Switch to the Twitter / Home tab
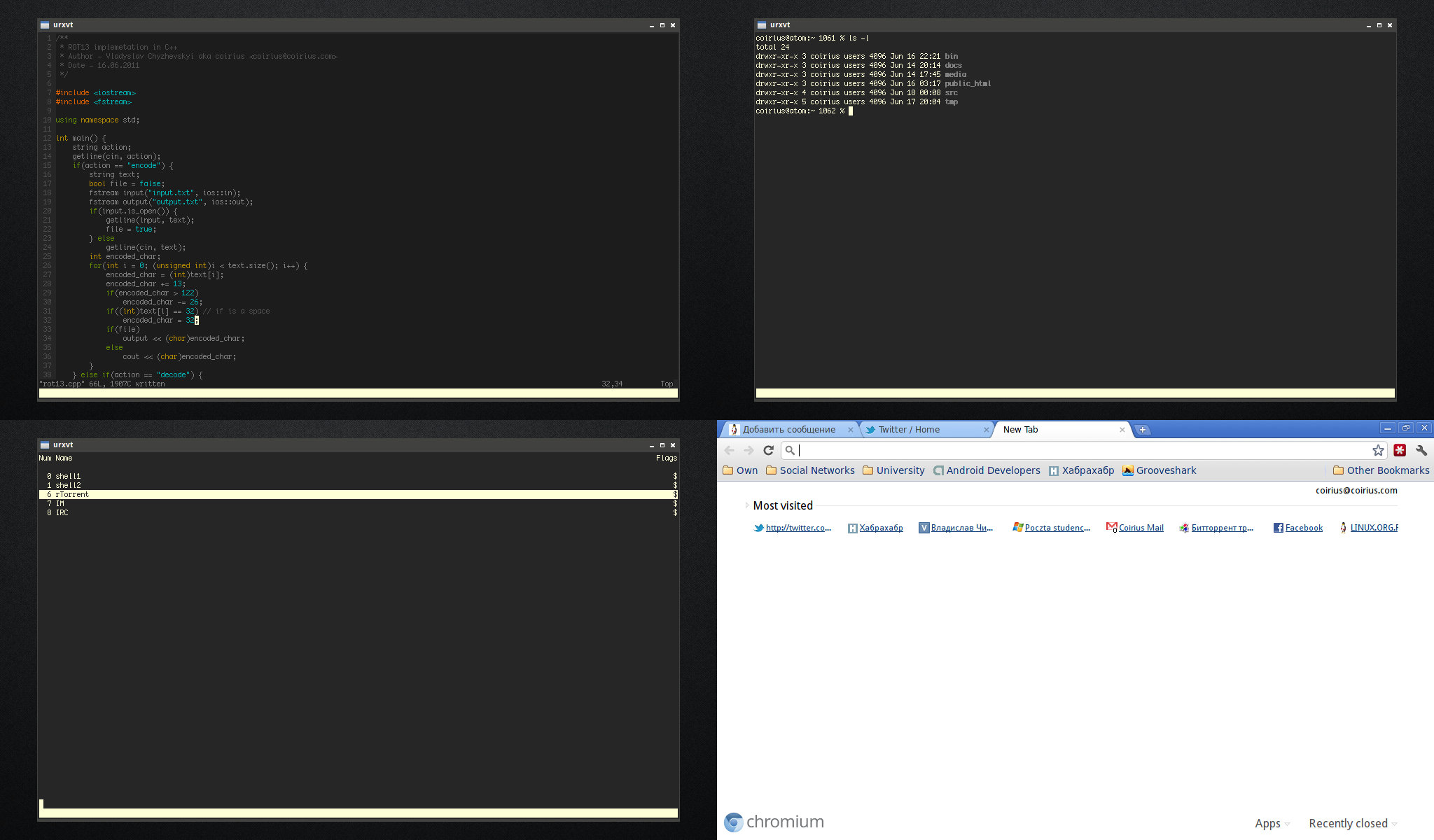Viewport: 1434px width, 840px height. click(909, 430)
